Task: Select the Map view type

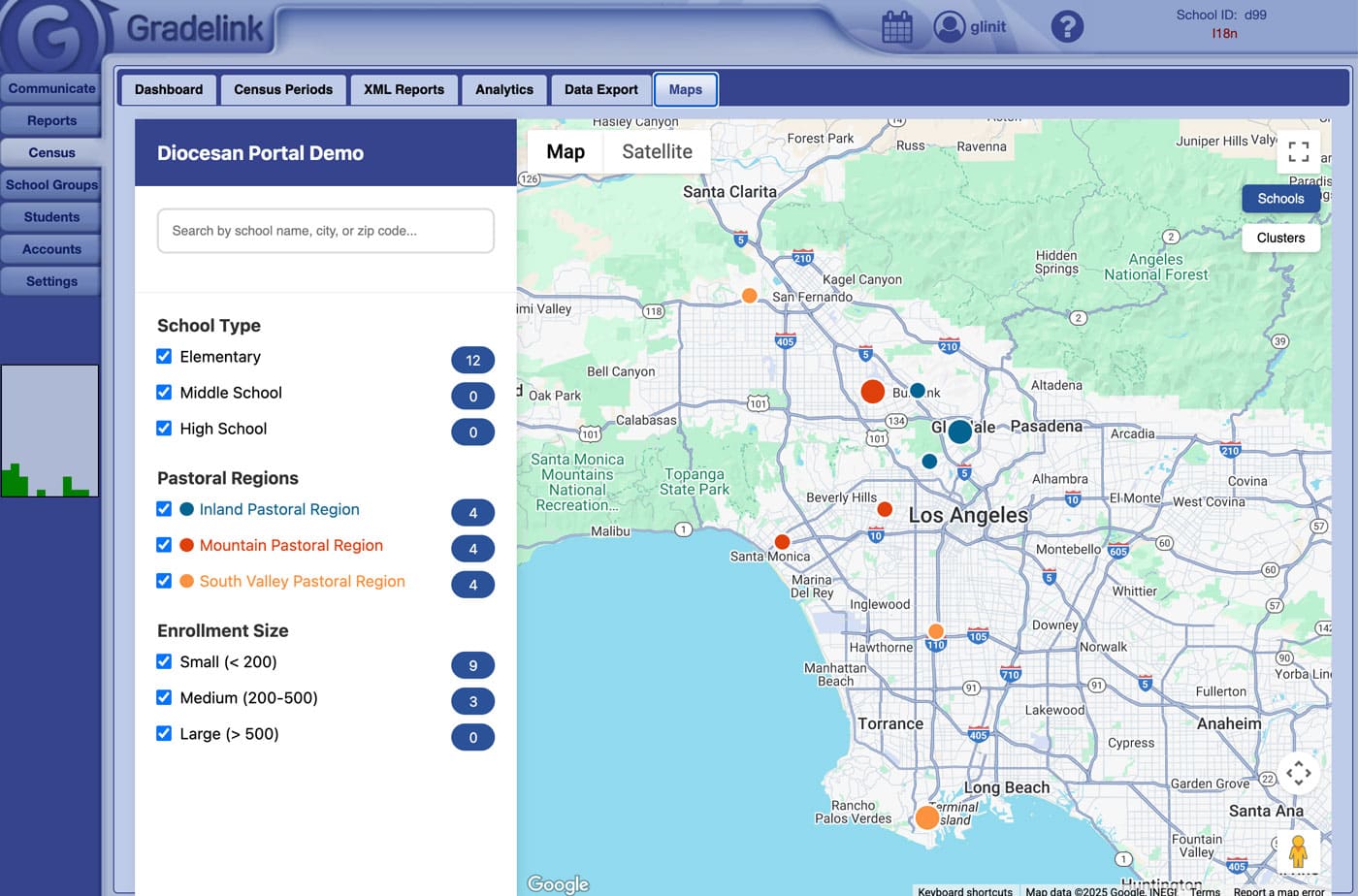Action: coord(566,151)
